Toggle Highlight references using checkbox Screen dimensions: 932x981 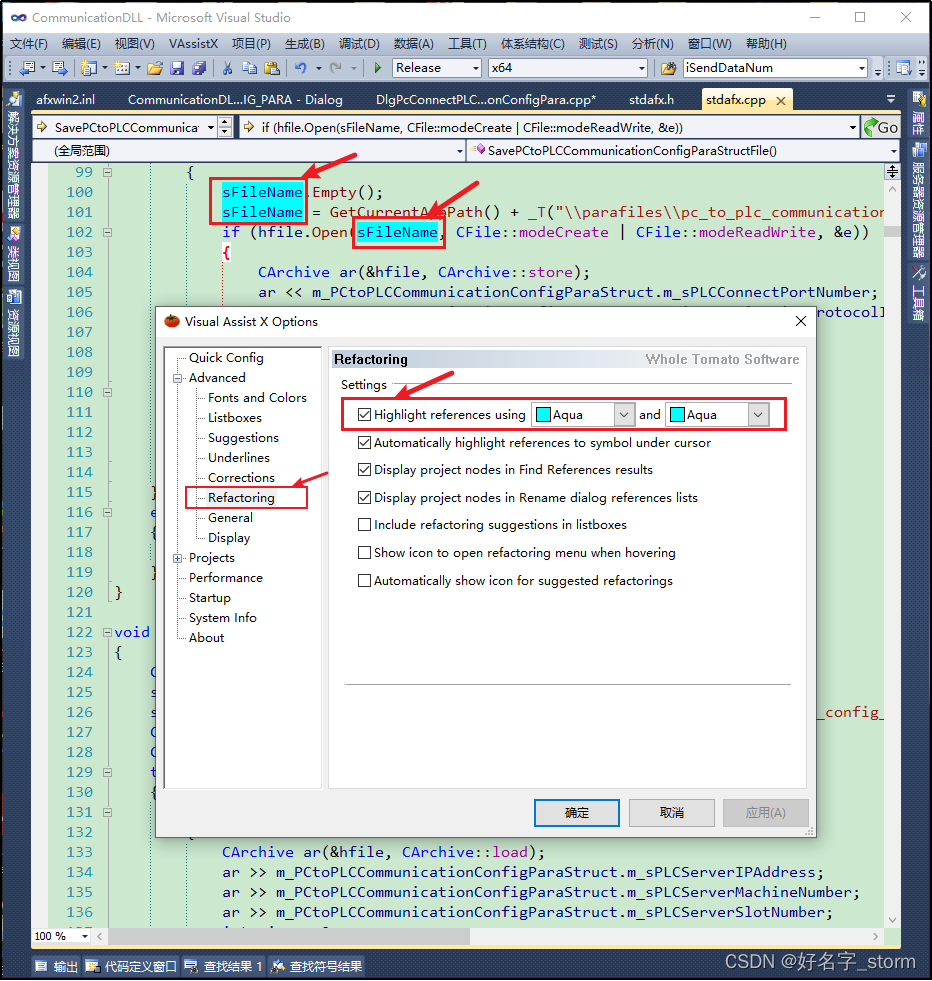coord(364,414)
